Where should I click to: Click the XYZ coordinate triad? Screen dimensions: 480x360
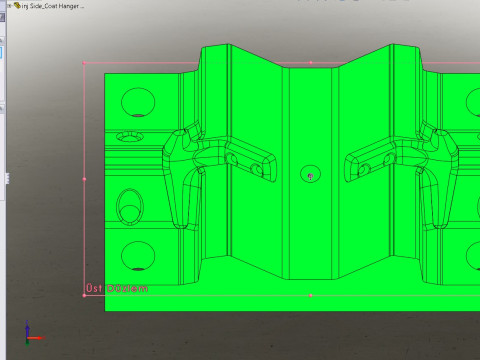pos(35,334)
